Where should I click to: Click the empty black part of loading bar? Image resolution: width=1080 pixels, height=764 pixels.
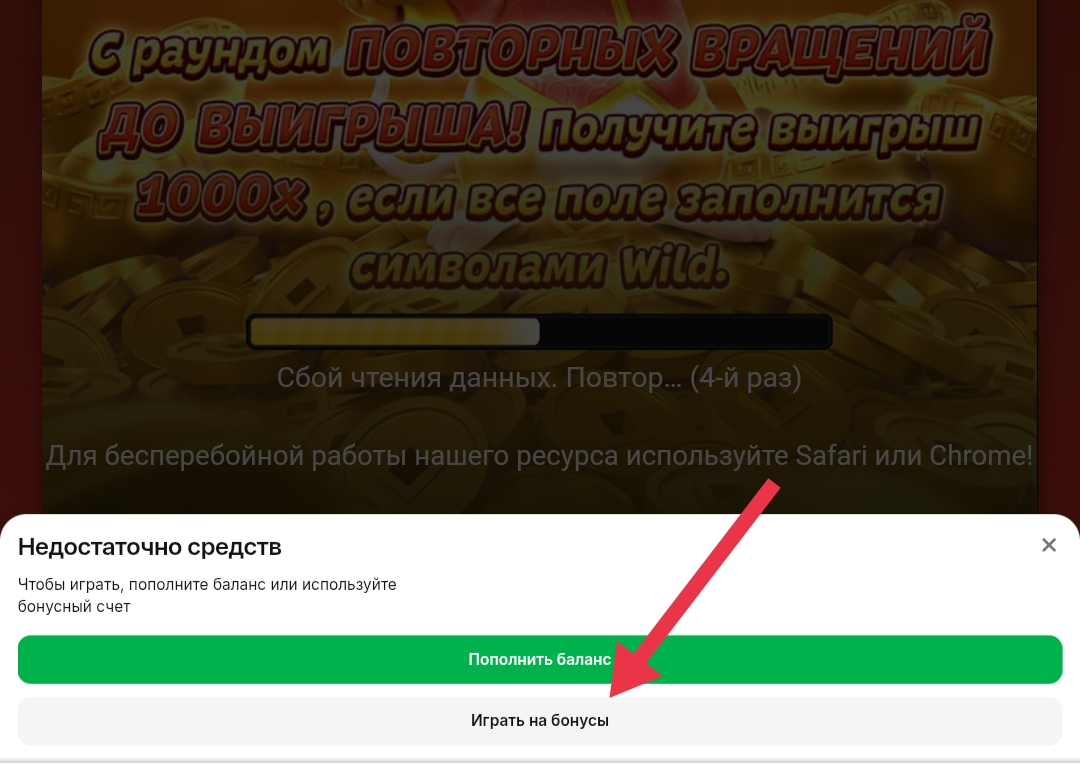tap(684, 332)
